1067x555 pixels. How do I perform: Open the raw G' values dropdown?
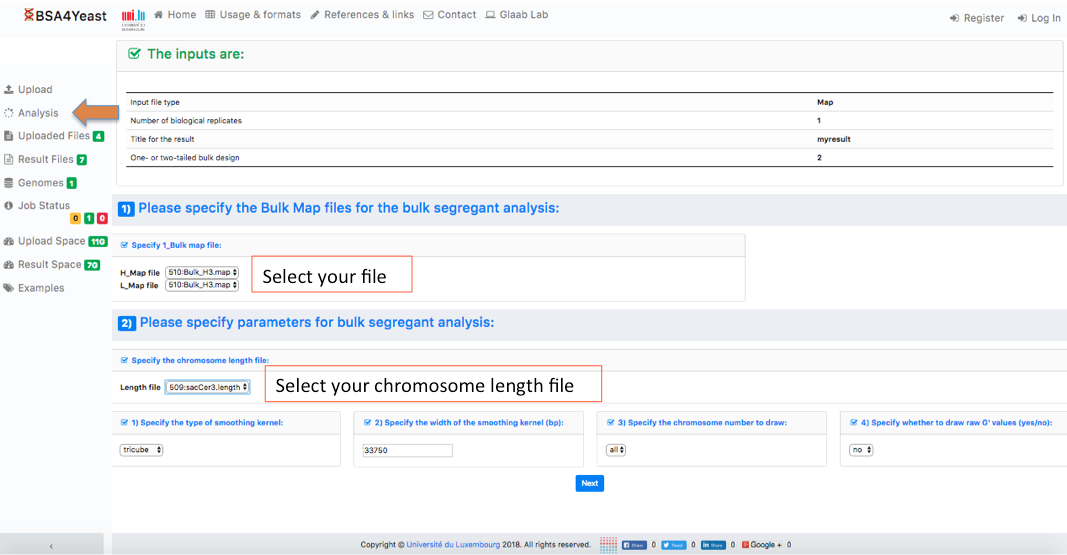coord(861,450)
